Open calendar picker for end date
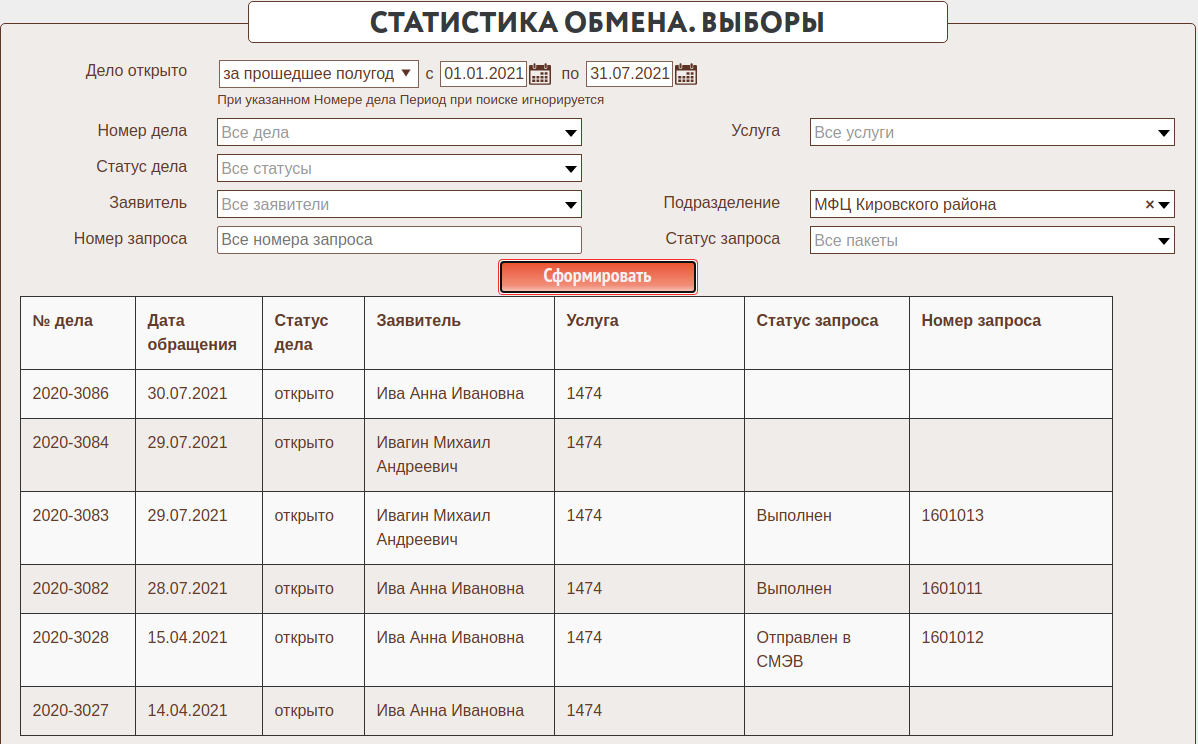This screenshot has width=1198, height=744. click(686, 74)
